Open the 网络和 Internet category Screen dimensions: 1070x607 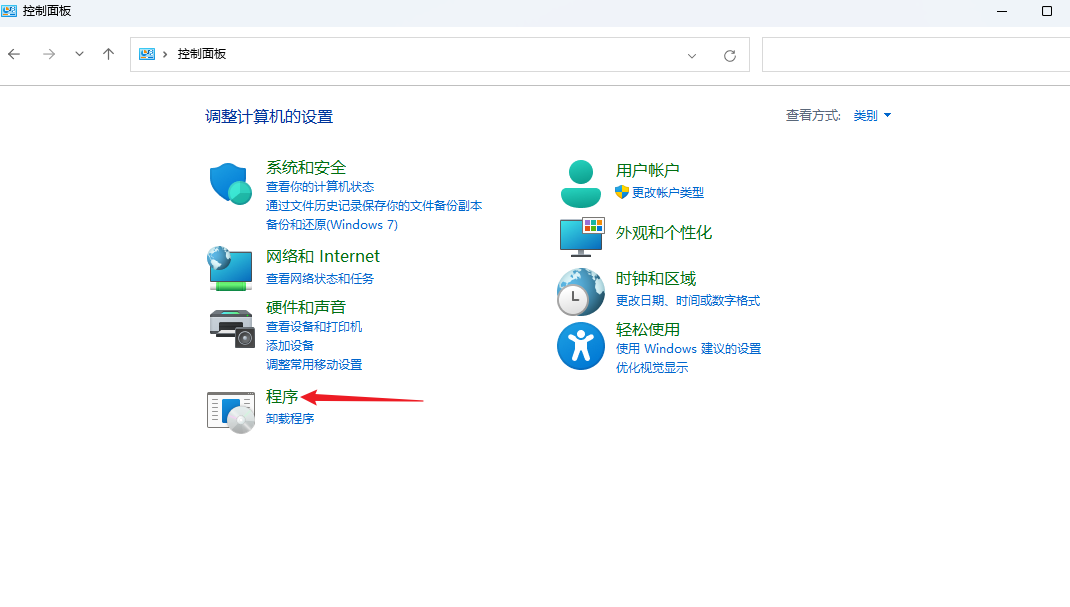pyautogui.click(x=323, y=256)
